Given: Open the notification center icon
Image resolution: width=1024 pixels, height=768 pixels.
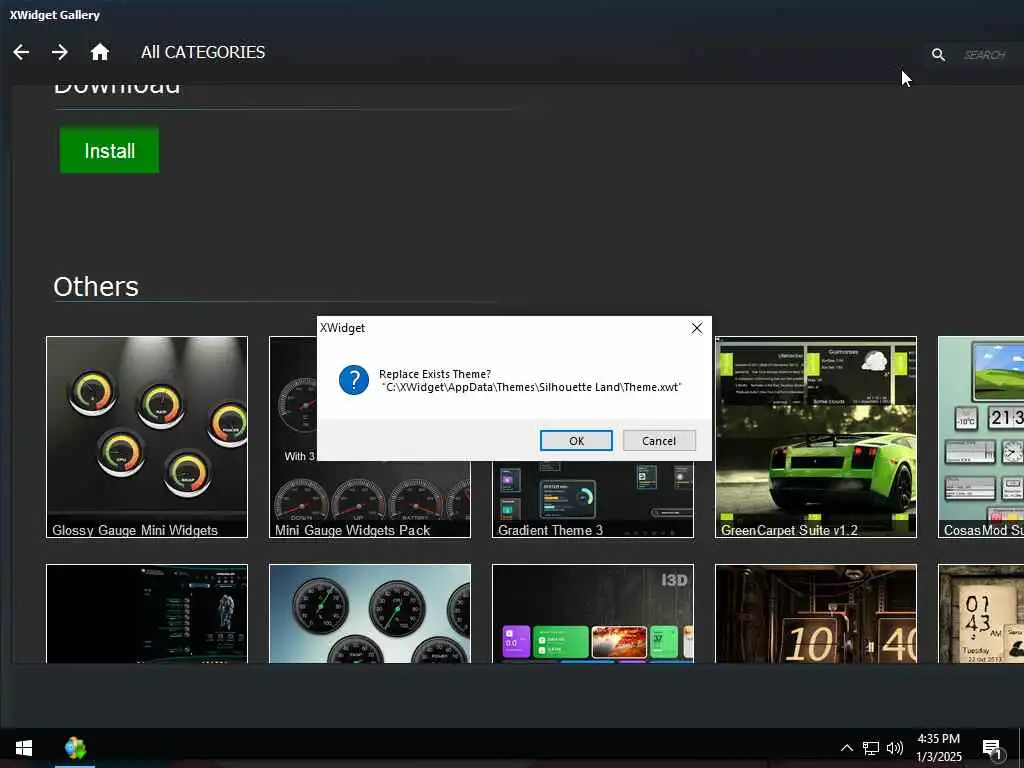Looking at the screenshot, I should coord(992,748).
